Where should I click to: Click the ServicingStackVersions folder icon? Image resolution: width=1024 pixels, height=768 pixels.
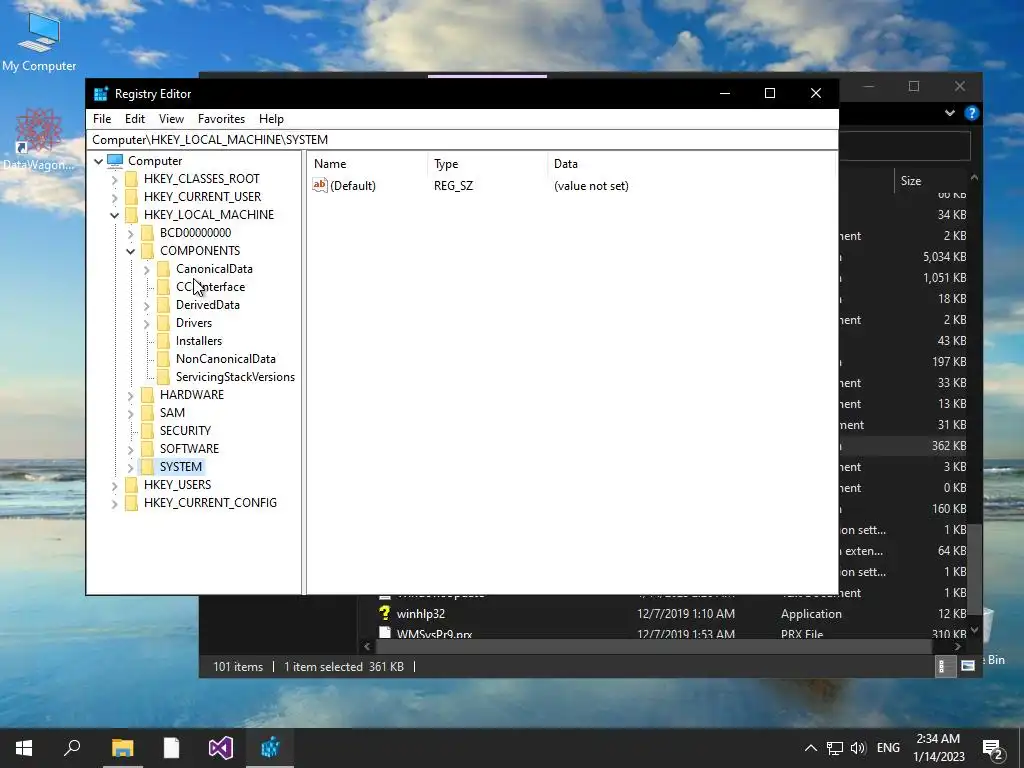tap(163, 377)
